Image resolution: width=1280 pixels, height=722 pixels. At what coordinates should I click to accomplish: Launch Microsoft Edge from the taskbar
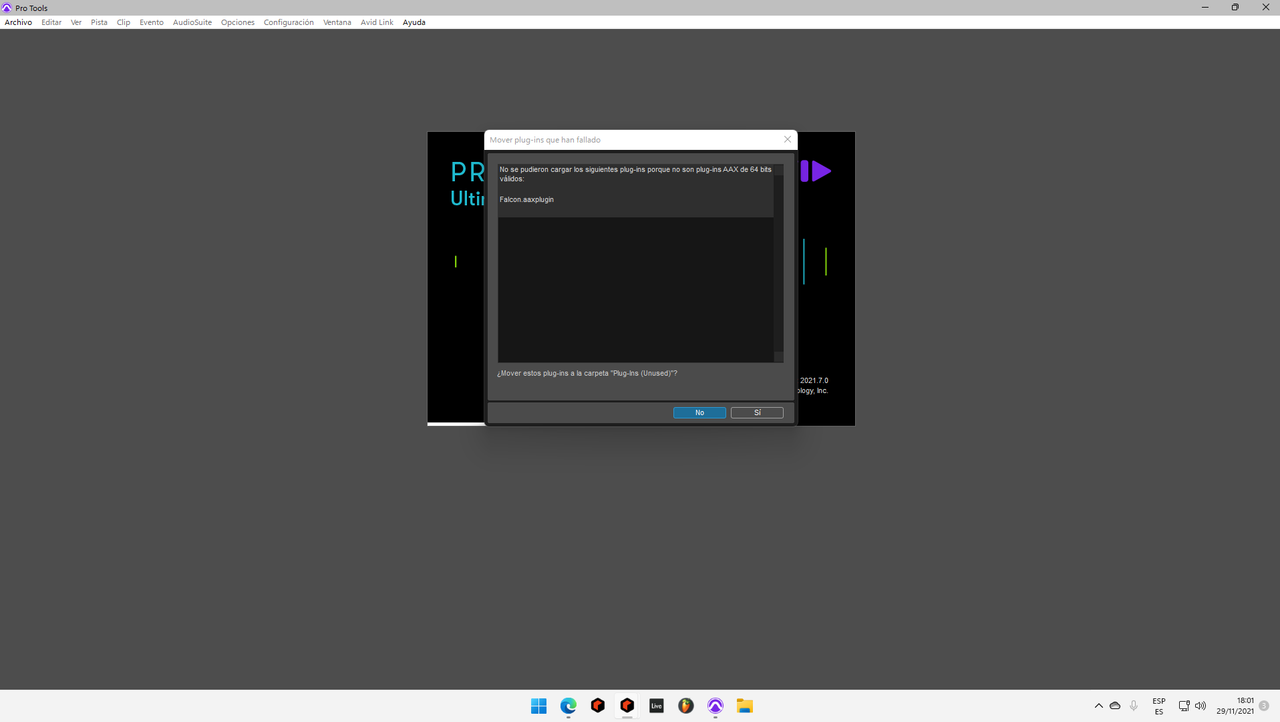point(568,706)
